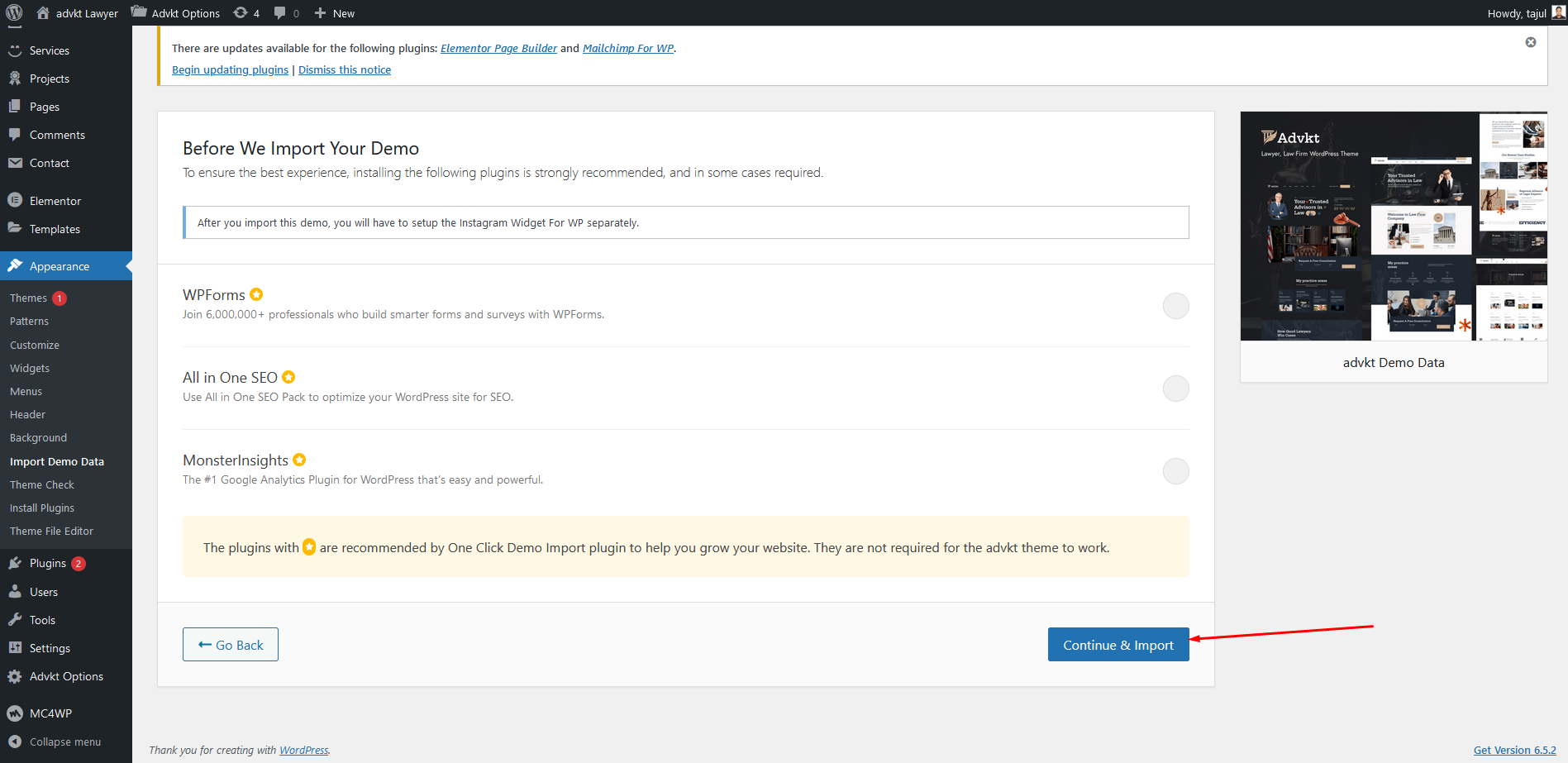Click the Continue & Import button

tap(1118, 645)
